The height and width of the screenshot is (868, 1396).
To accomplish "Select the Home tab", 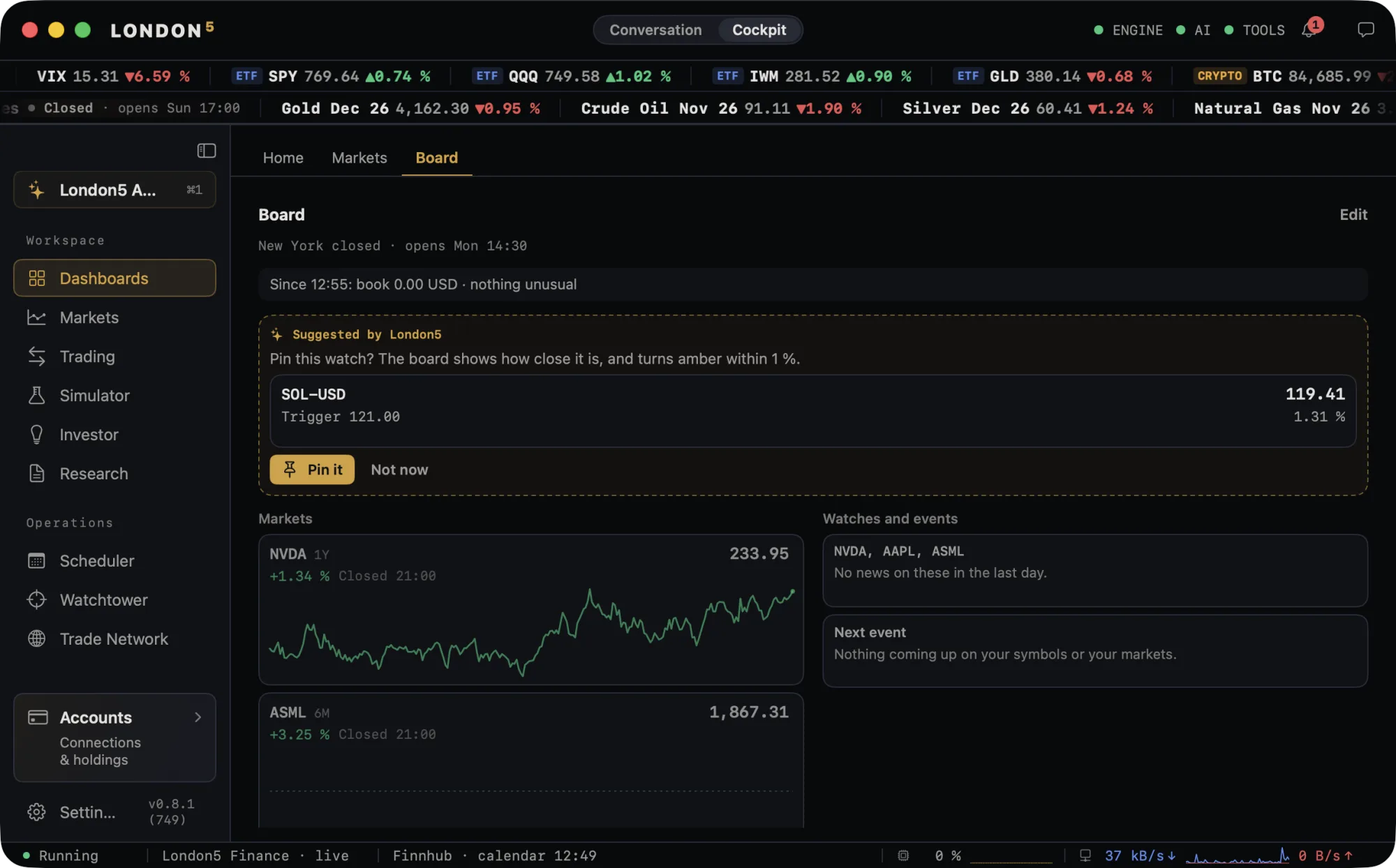I will click(283, 158).
